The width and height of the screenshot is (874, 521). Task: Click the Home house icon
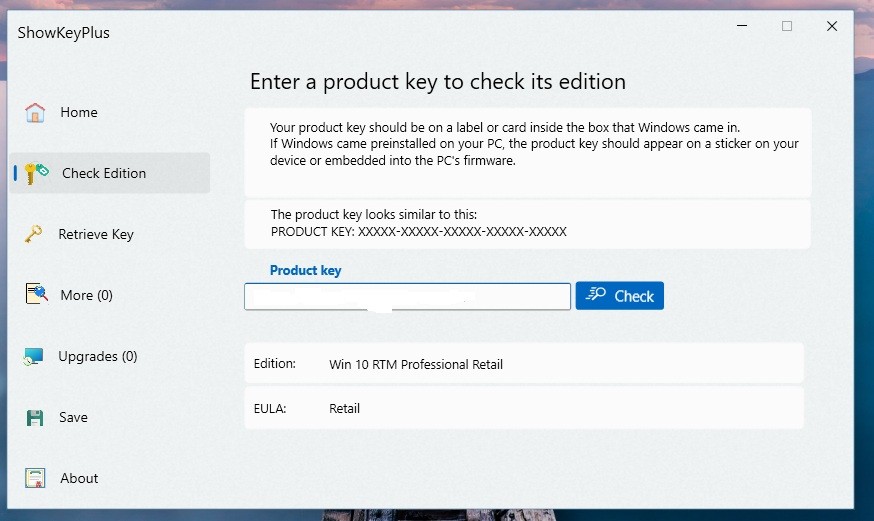35,113
